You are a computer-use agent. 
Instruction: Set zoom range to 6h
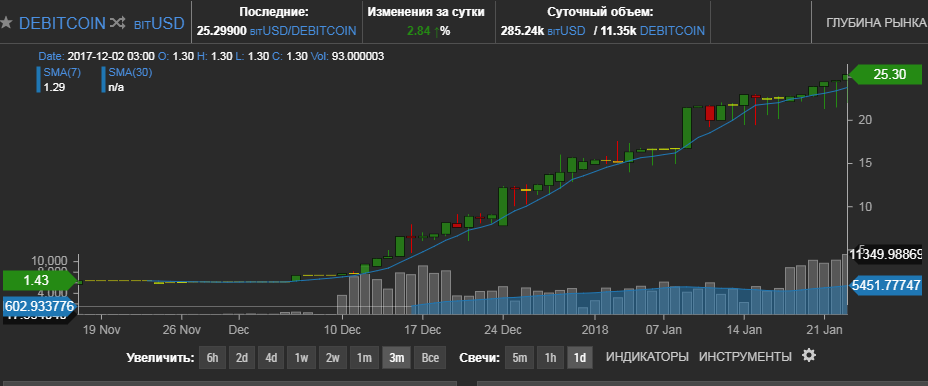point(212,358)
